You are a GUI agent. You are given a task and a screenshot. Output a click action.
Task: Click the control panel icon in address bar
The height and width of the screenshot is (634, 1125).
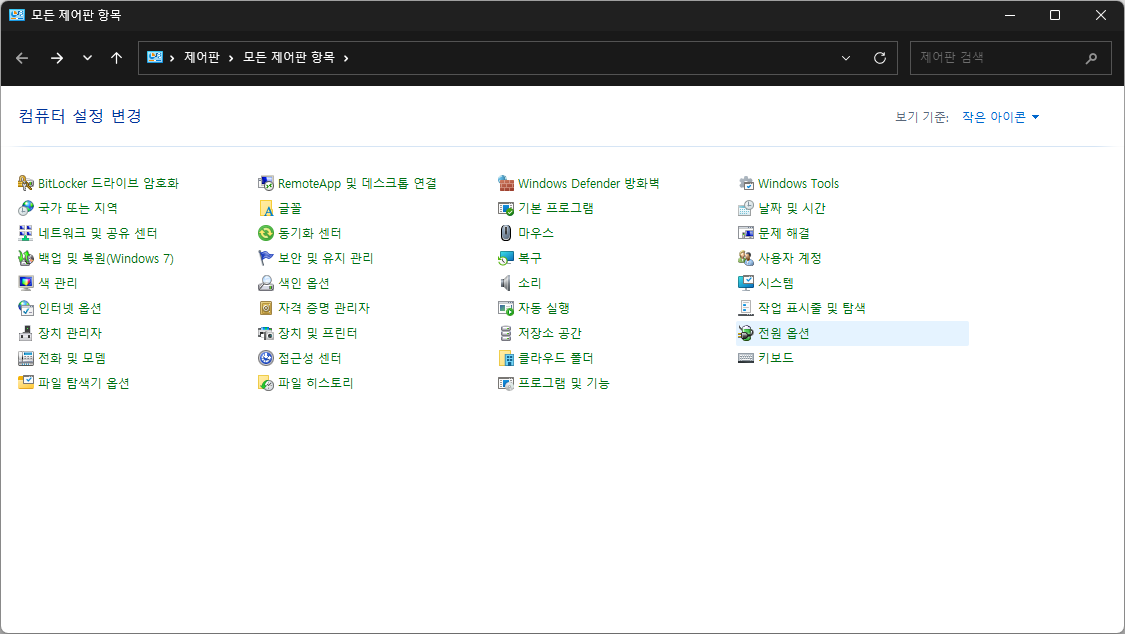point(155,57)
